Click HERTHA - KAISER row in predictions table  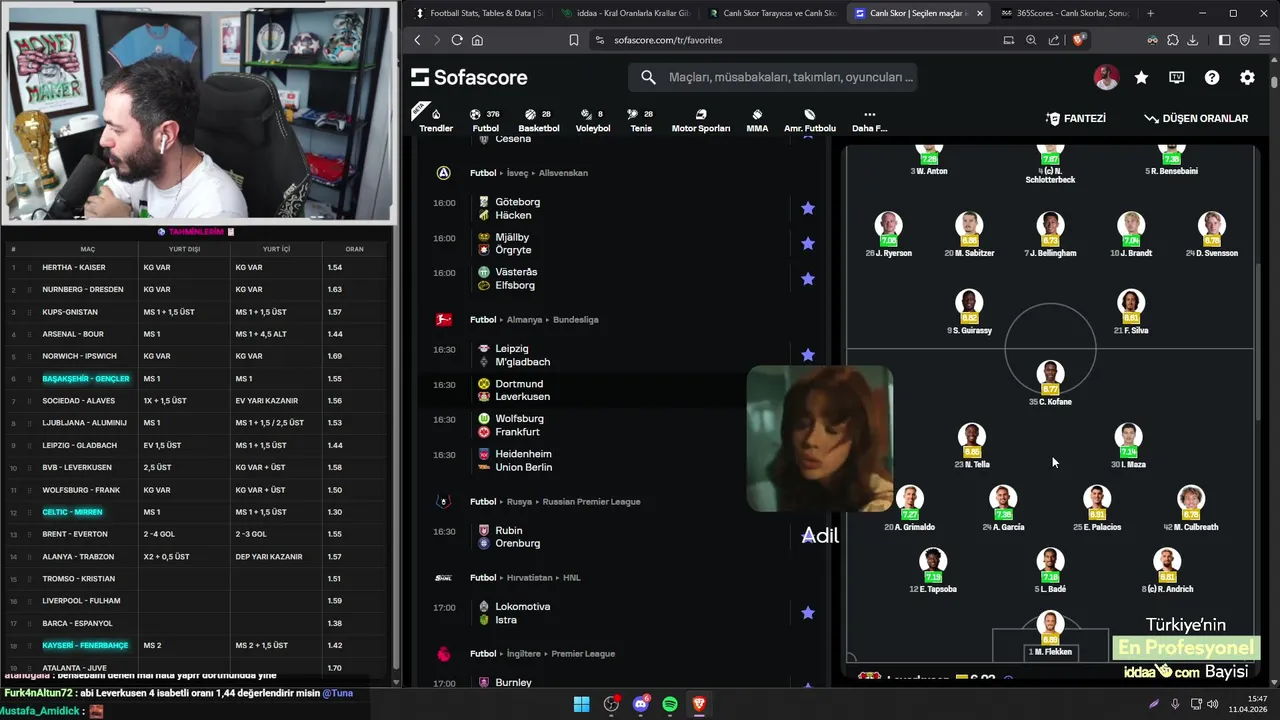tap(196, 267)
